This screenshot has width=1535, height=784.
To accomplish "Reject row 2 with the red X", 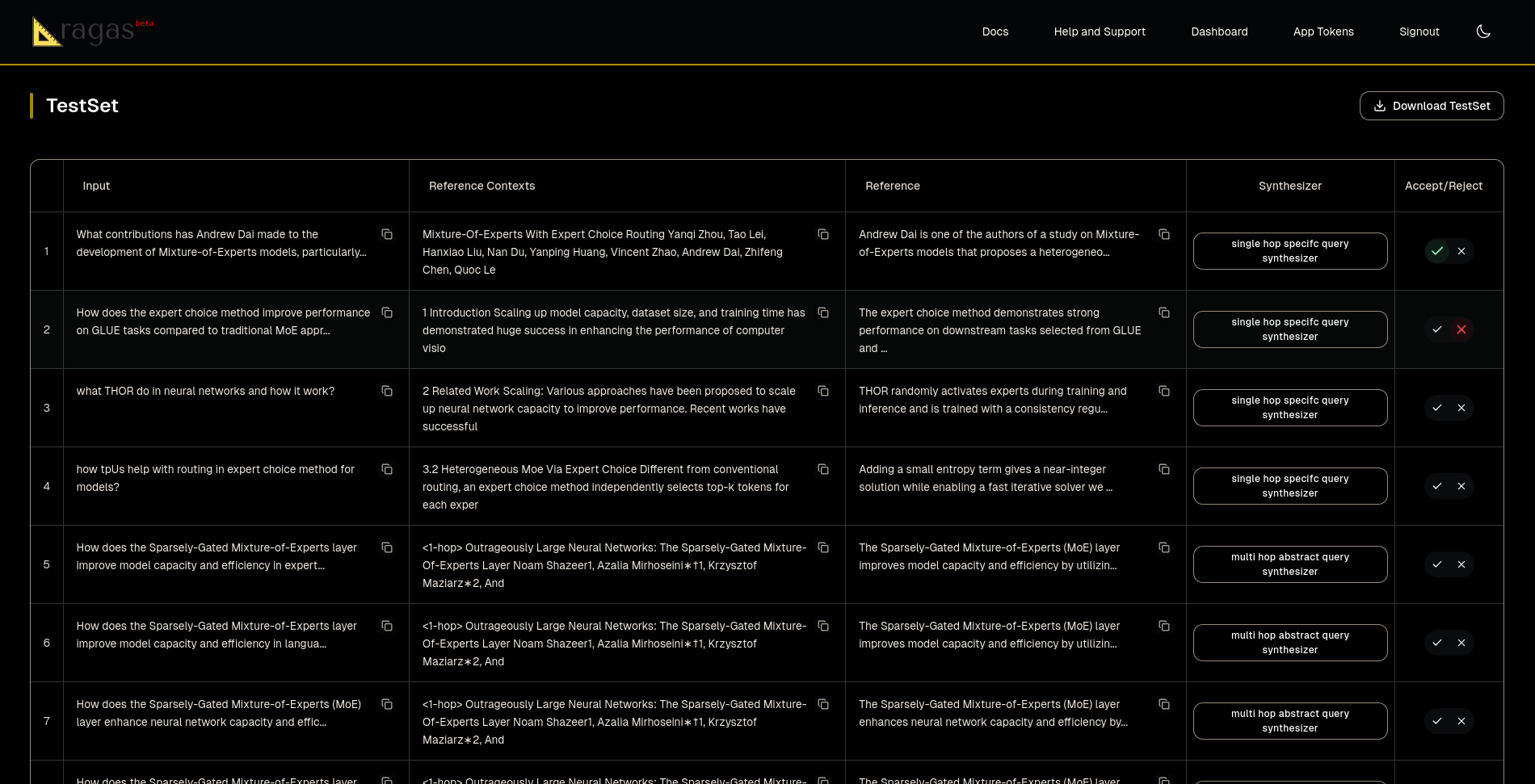I will click(x=1461, y=329).
